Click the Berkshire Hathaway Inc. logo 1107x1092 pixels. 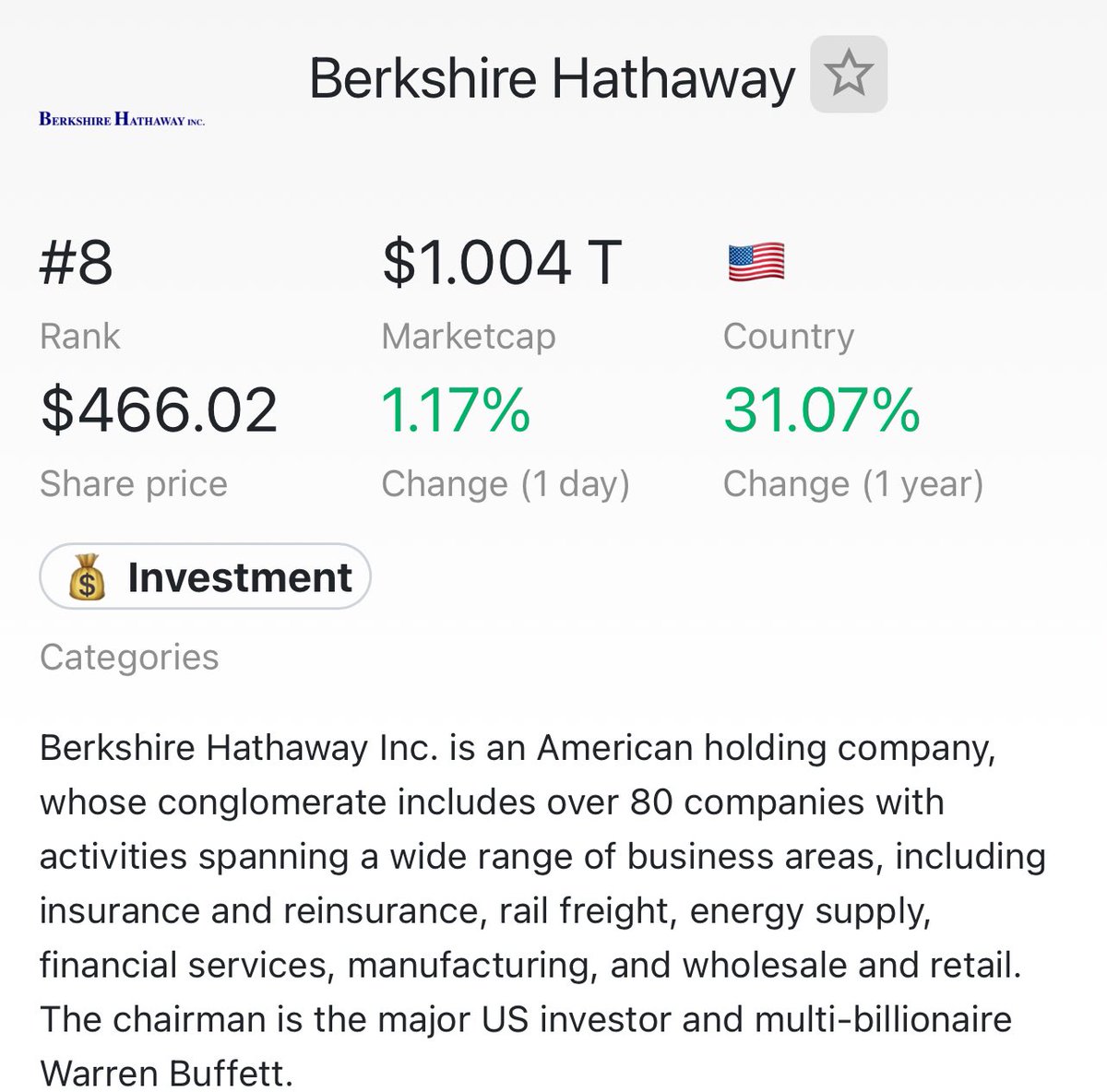pos(122,119)
